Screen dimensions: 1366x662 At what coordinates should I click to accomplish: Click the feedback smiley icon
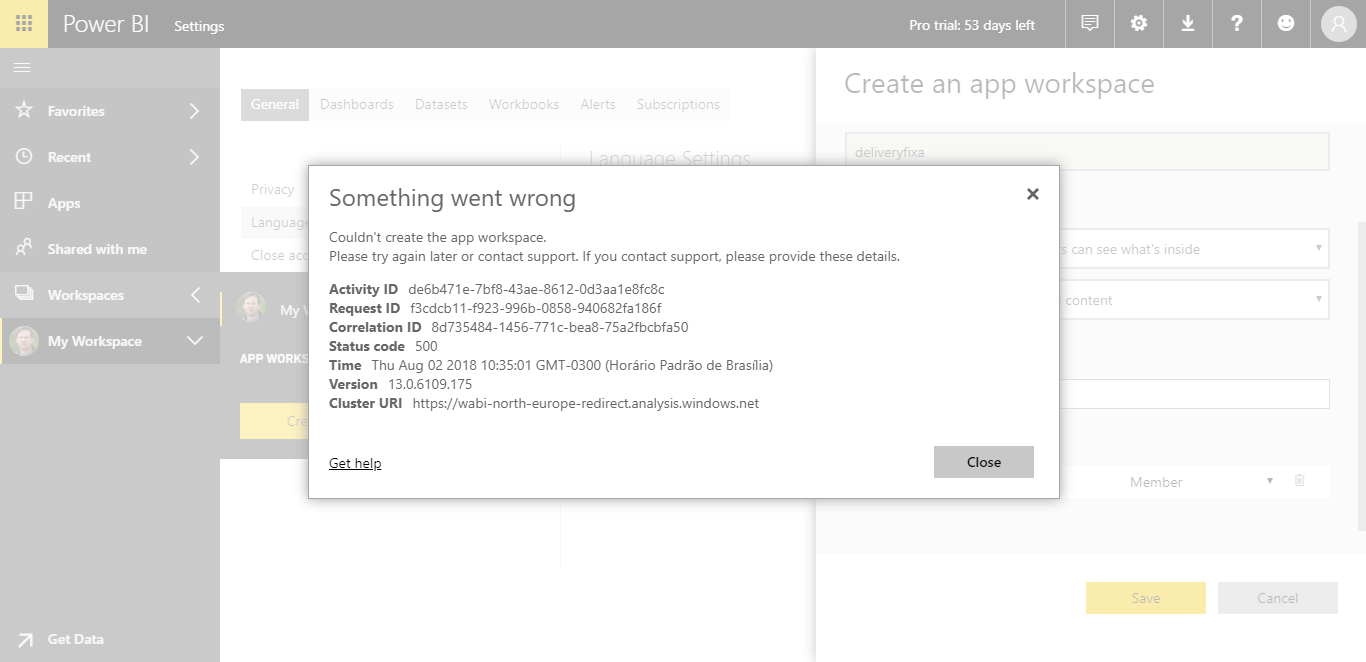(1286, 24)
